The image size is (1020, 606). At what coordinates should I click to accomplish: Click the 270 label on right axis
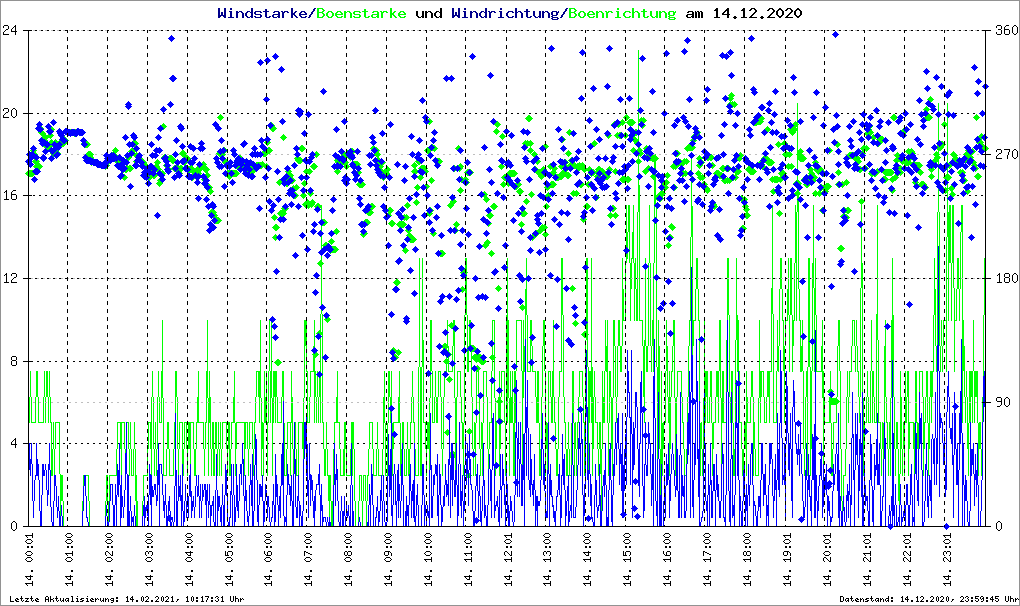1004,154
